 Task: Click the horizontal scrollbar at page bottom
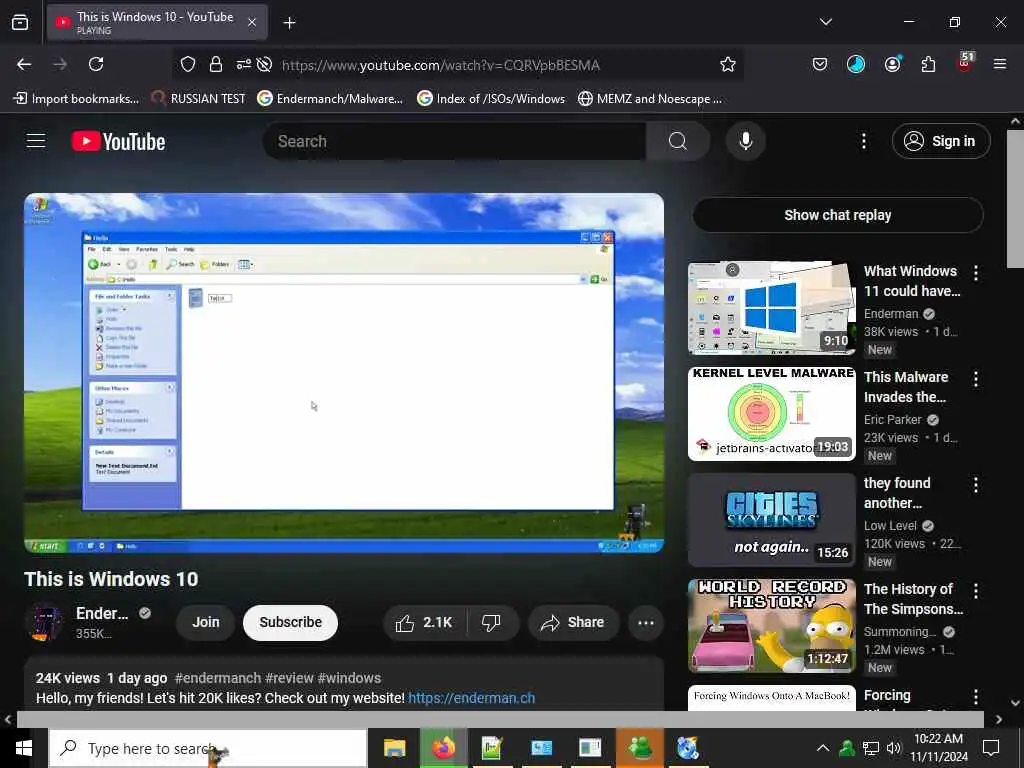click(500, 719)
